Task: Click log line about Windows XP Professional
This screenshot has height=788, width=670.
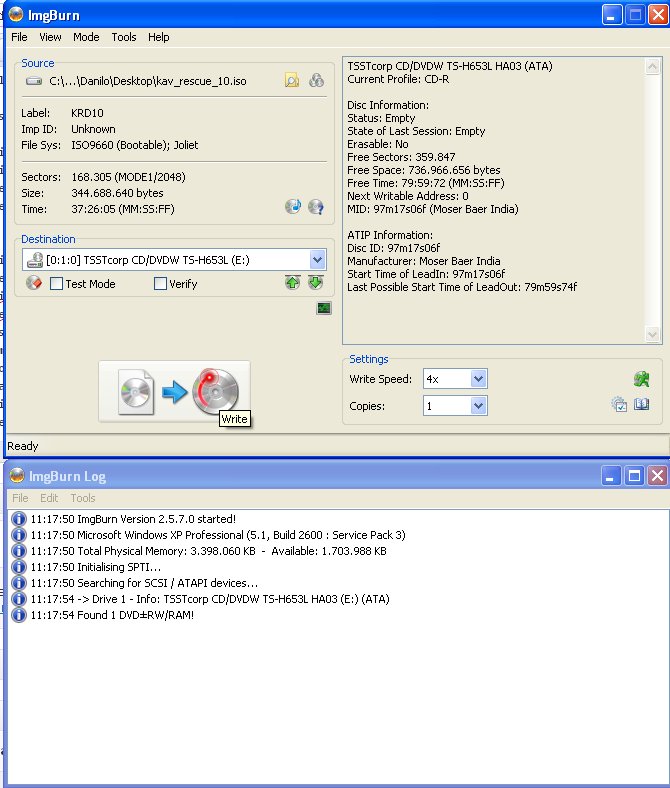Action: [218, 535]
